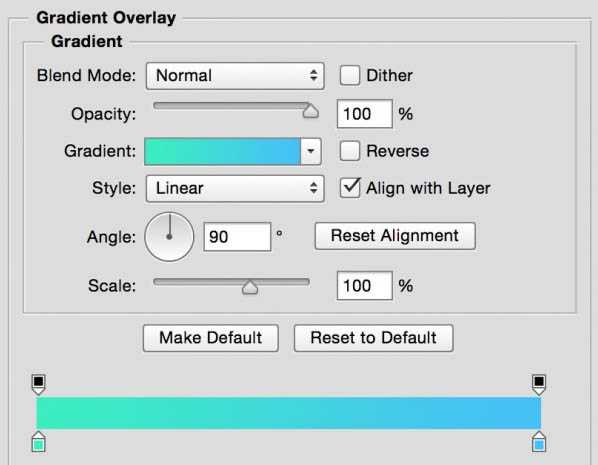
Task: Click the Angle value field
Action: coord(237,237)
